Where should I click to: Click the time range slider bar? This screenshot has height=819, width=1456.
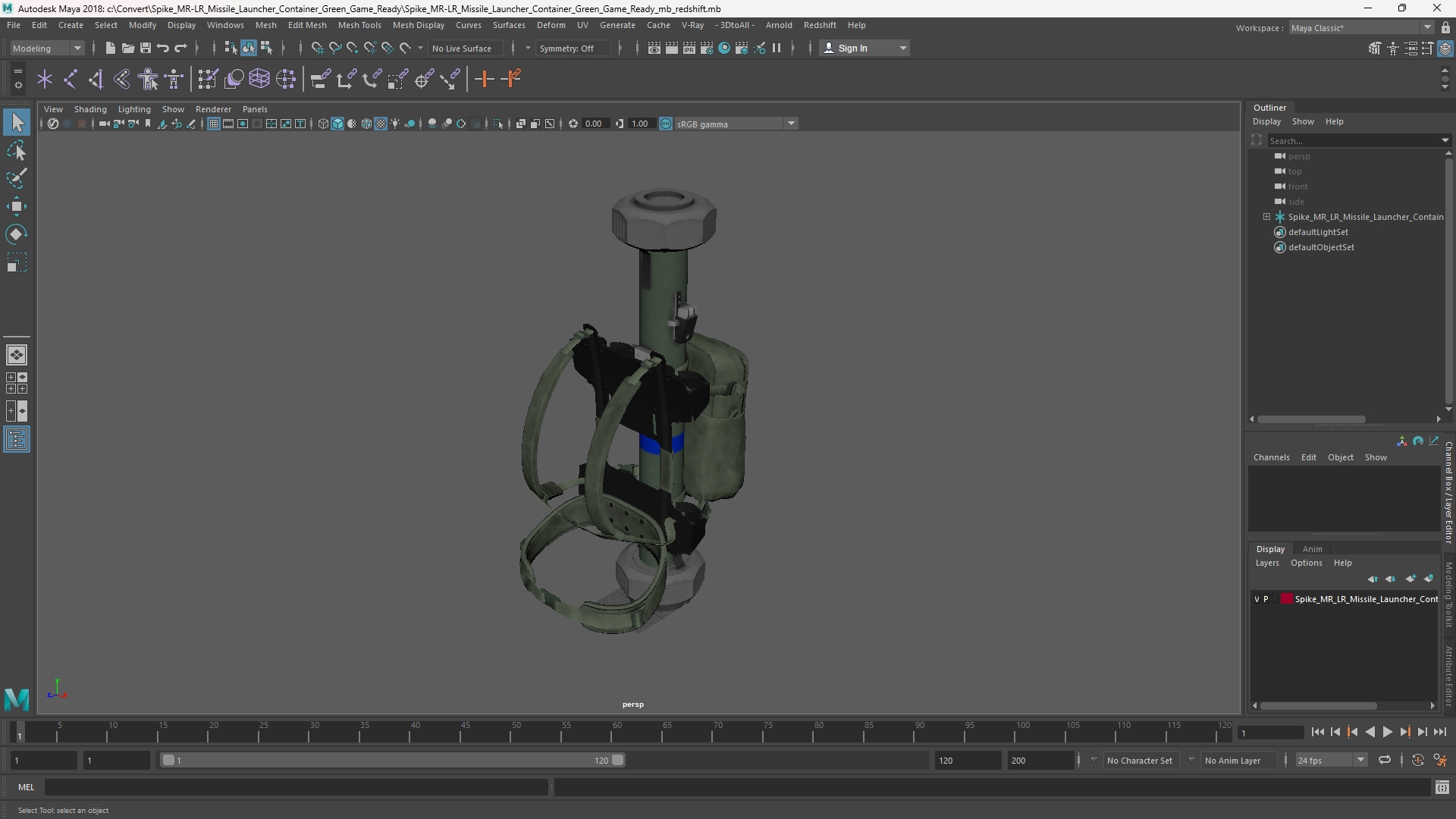393,760
